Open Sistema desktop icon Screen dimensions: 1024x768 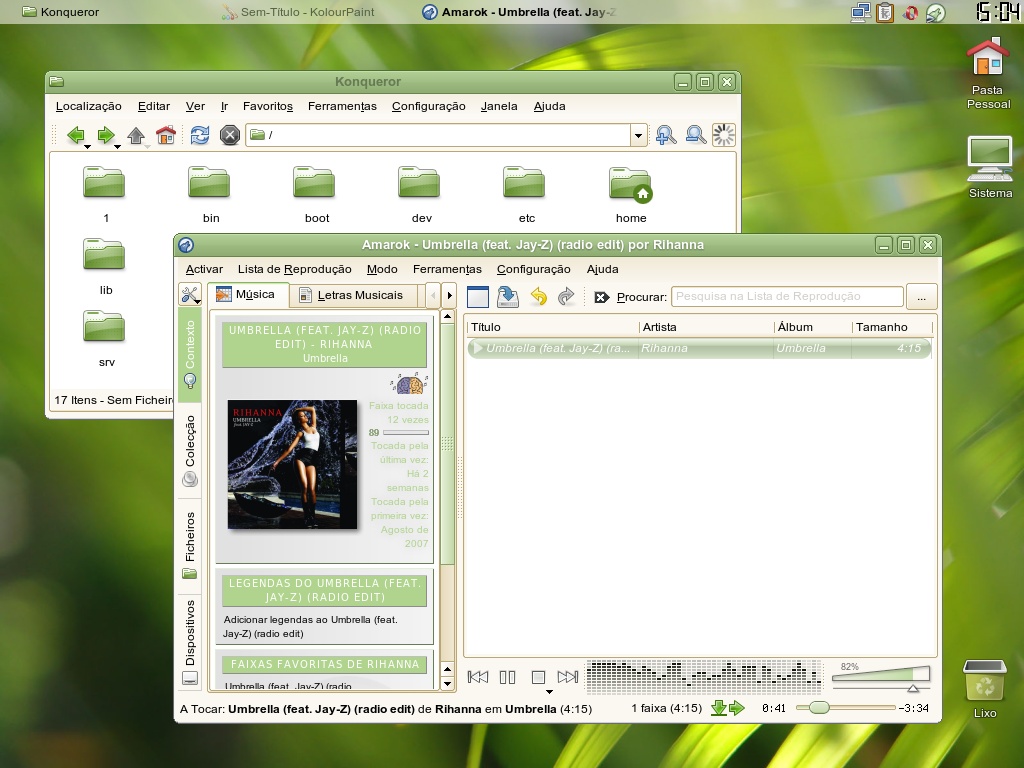(990, 167)
